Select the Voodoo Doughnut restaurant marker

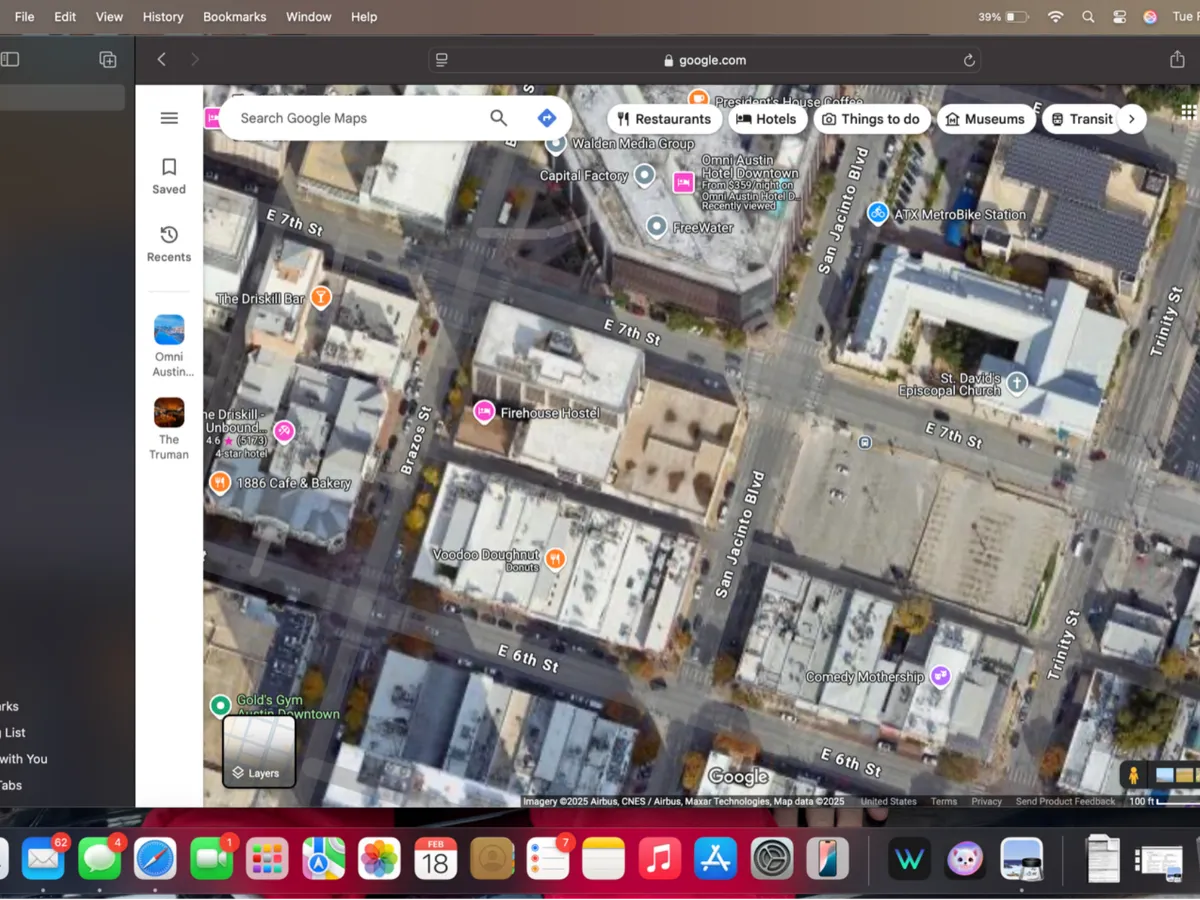tap(555, 558)
